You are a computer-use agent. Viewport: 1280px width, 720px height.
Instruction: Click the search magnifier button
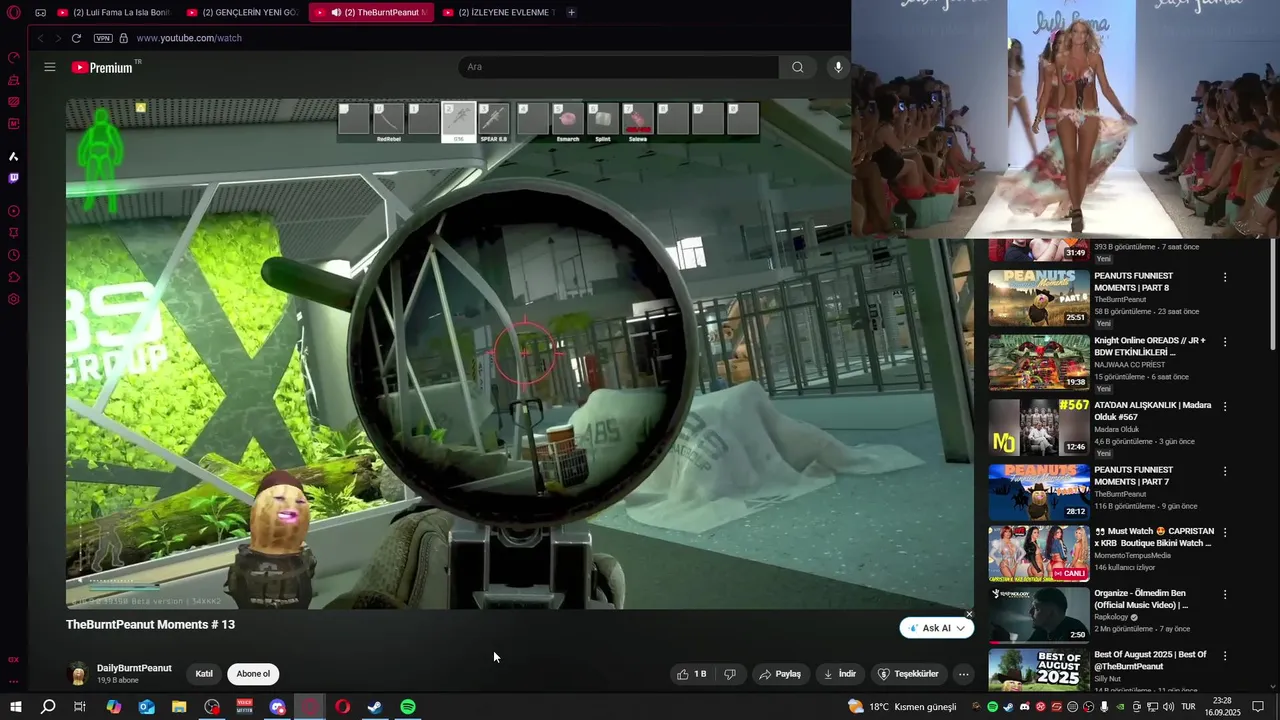click(797, 67)
